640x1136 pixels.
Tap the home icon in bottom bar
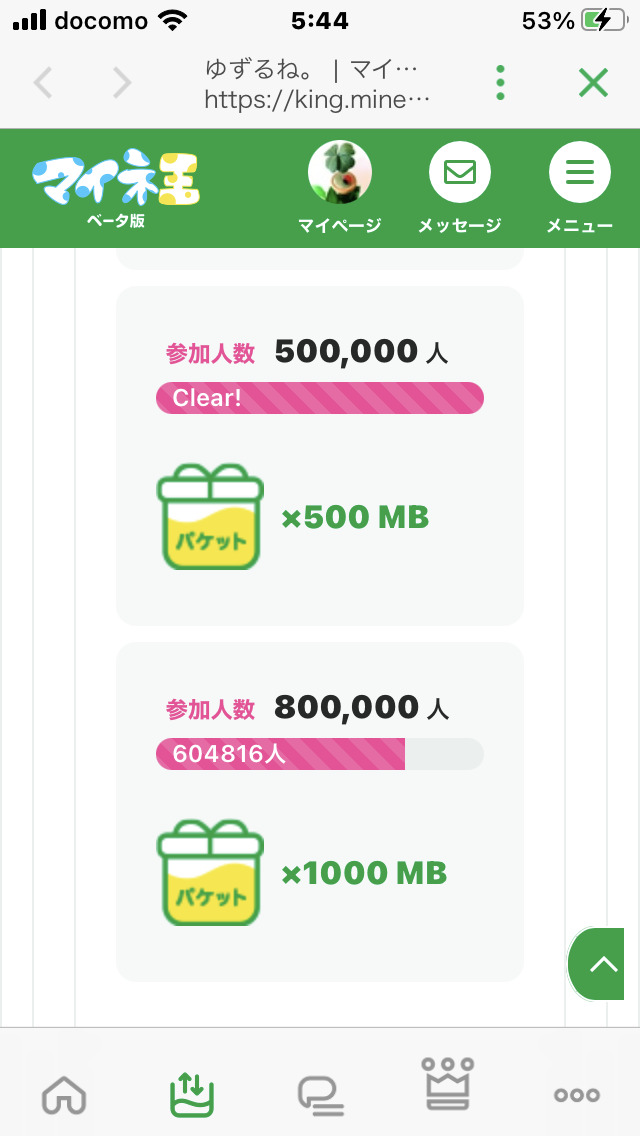[65, 1094]
